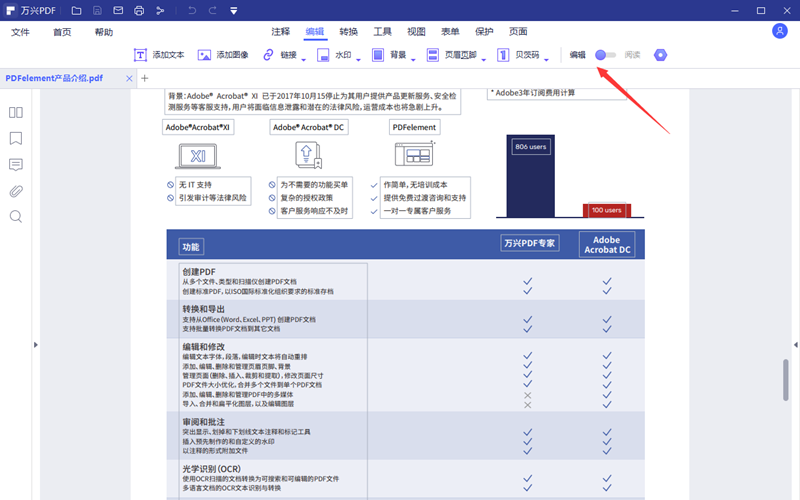This screenshot has height=500, width=800.
Task: Click the email envelope icon
Action: [x=117, y=11]
